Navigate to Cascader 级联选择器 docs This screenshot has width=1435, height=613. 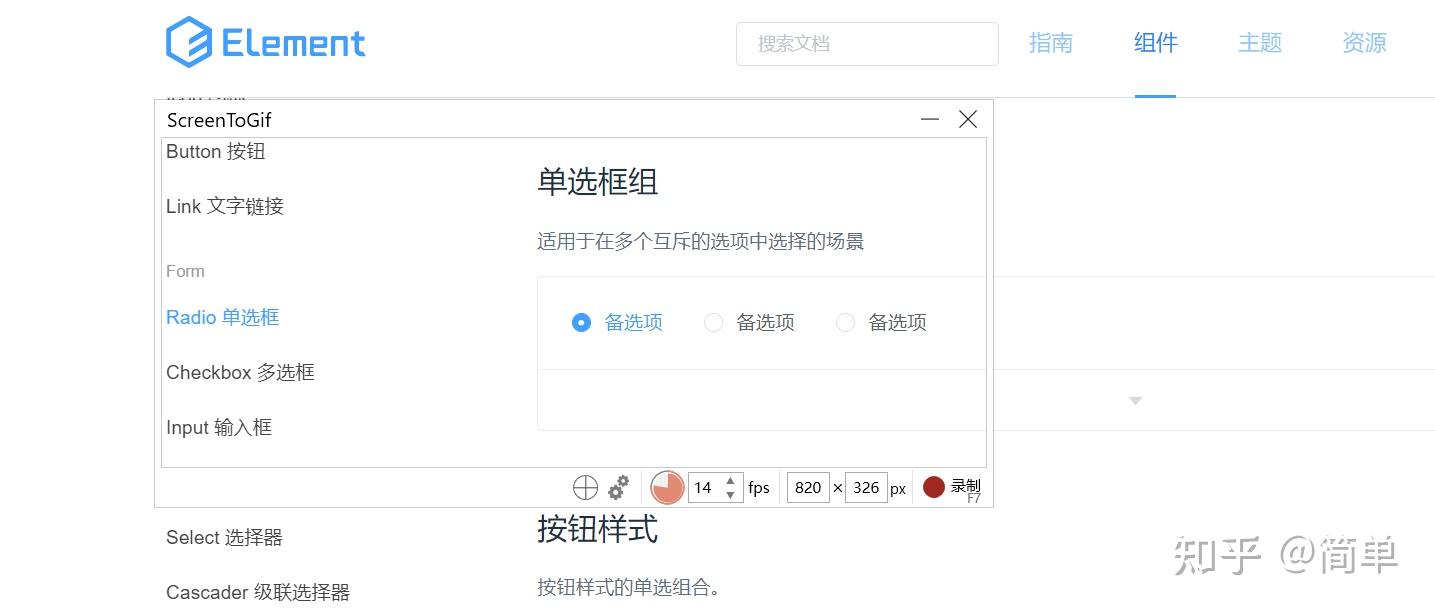coord(257,591)
